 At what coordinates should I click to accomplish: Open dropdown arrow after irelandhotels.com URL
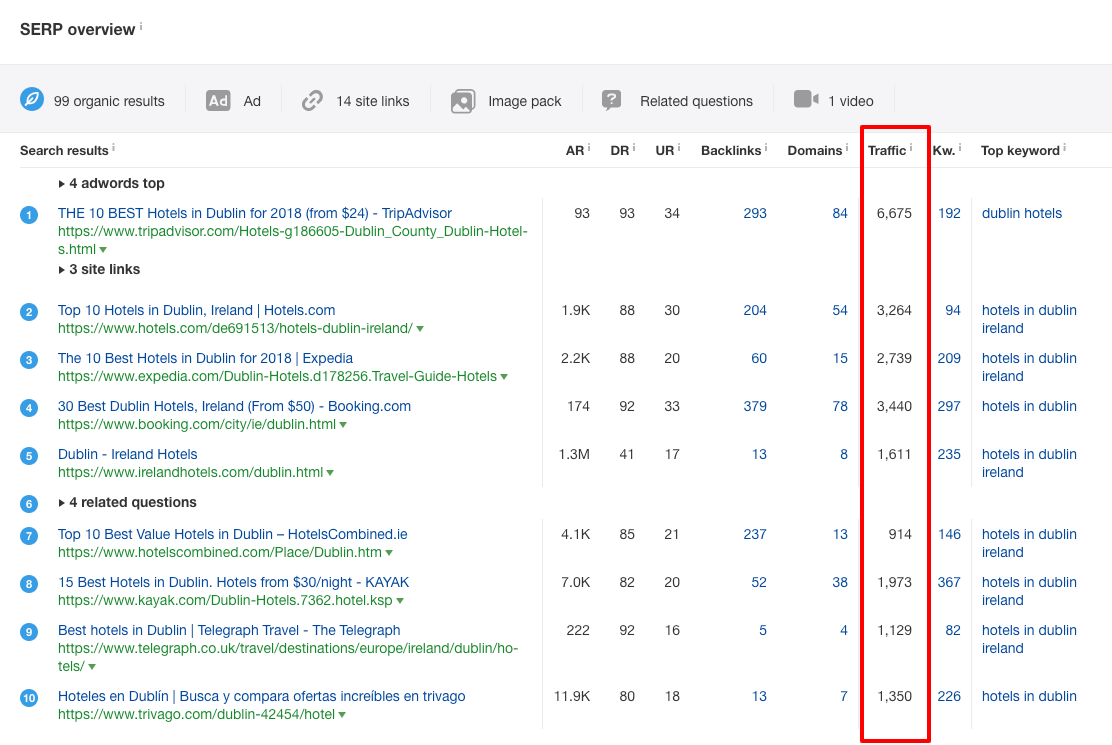[330, 473]
